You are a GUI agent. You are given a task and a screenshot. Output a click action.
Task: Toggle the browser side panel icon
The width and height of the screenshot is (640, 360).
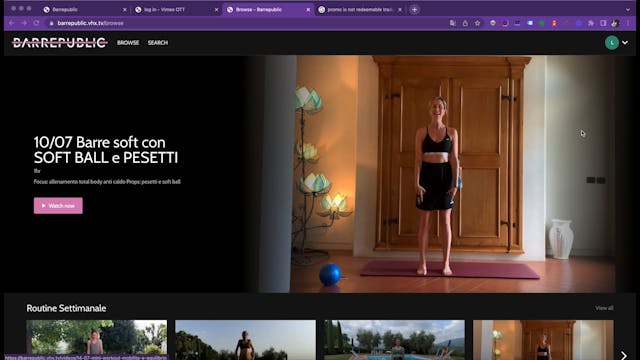[603, 23]
